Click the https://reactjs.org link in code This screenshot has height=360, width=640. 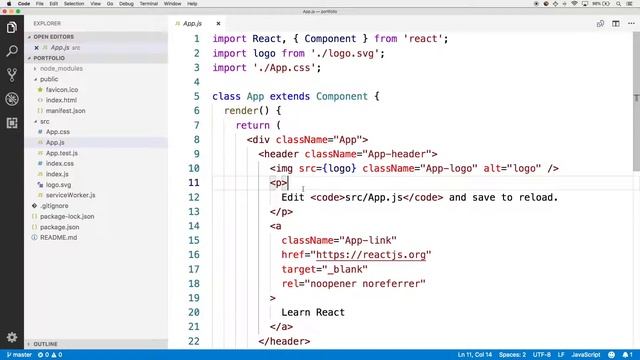[x=371, y=255]
